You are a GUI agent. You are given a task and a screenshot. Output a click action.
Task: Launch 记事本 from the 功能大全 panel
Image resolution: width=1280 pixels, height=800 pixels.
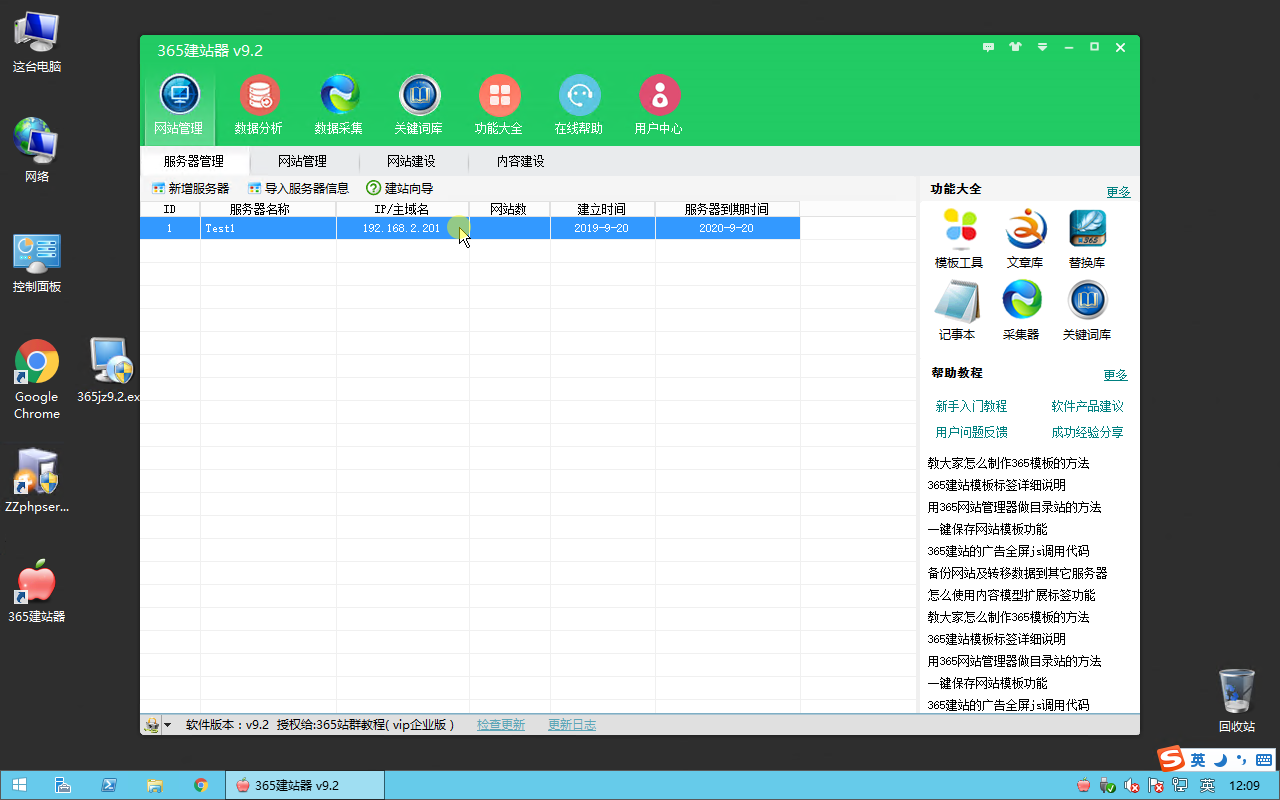pyautogui.click(x=957, y=311)
